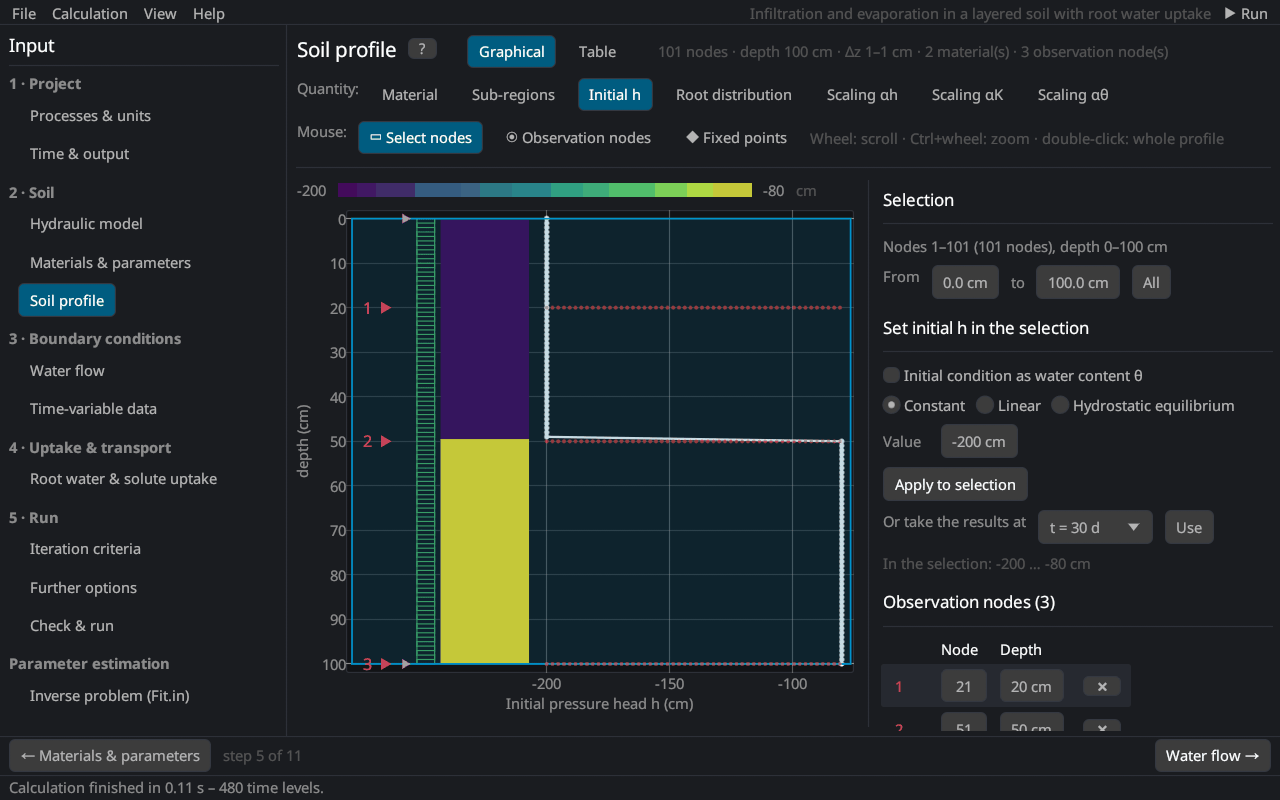
Task: Open the results time dropdown t = 30 d
Action: (x=1095, y=527)
